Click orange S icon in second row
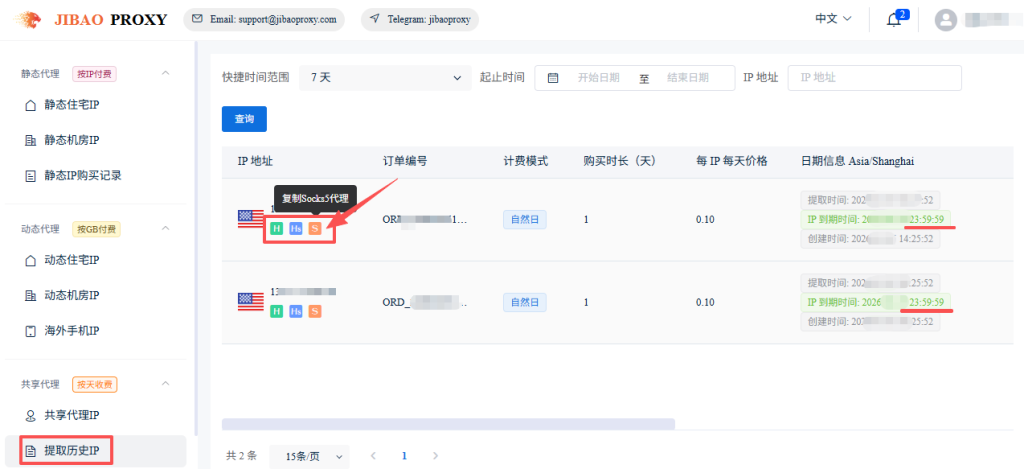The image size is (1024, 469). [x=315, y=311]
